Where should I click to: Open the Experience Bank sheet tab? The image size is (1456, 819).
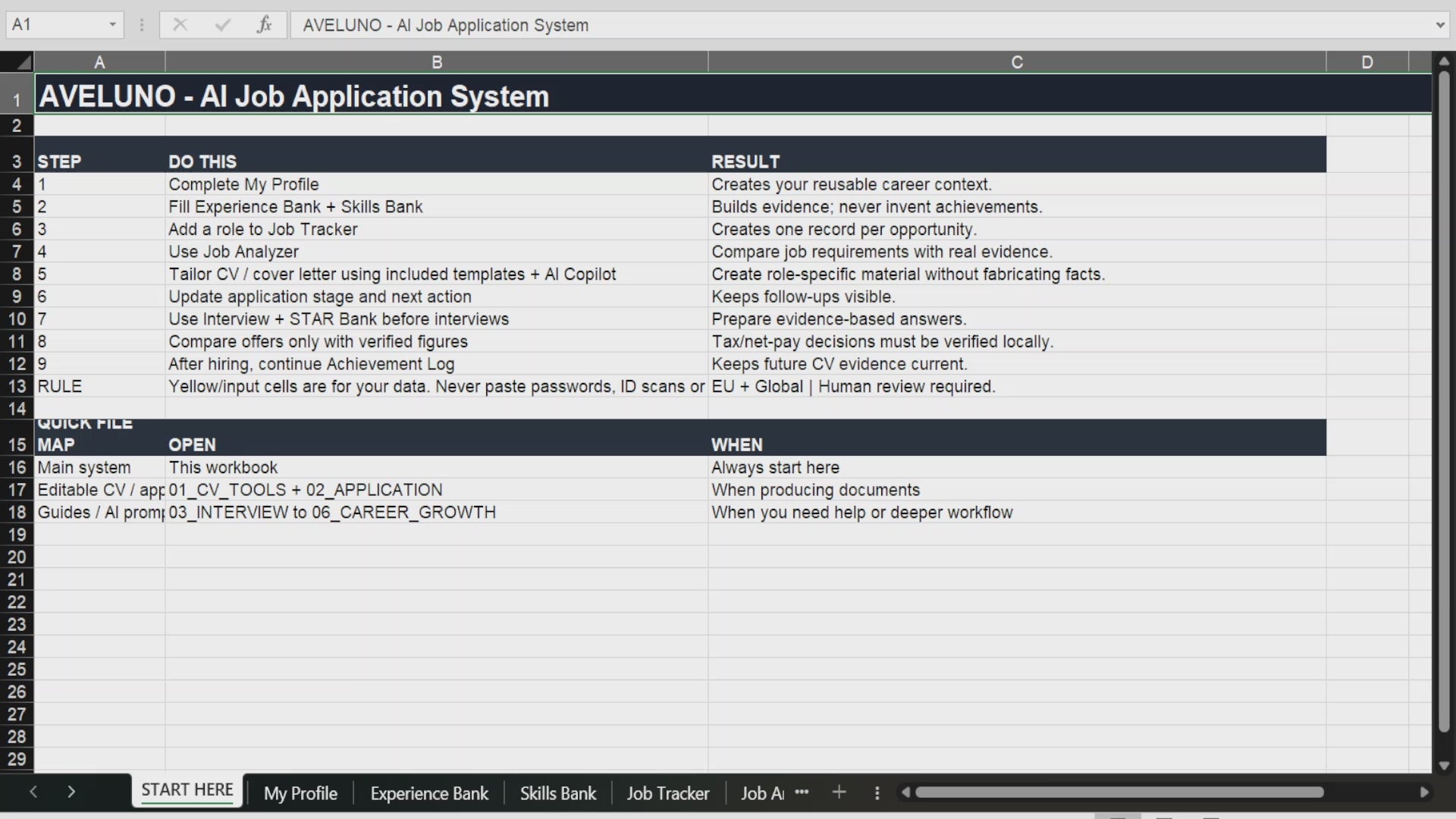pyautogui.click(x=429, y=793)
